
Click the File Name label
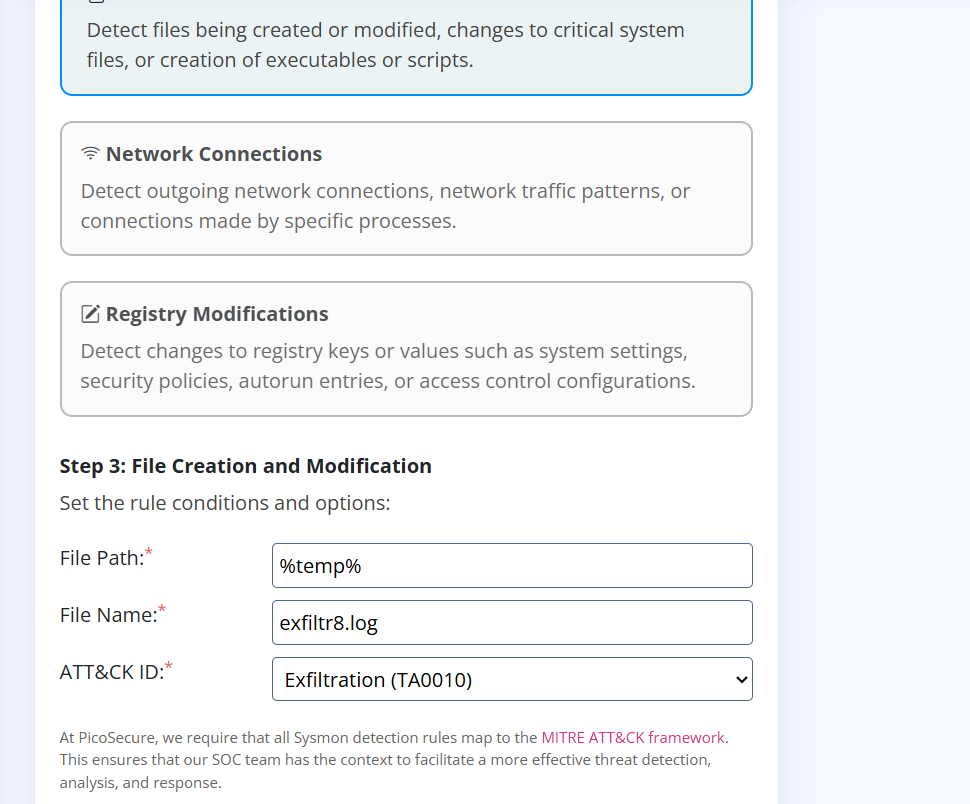(x=108, y=616)
